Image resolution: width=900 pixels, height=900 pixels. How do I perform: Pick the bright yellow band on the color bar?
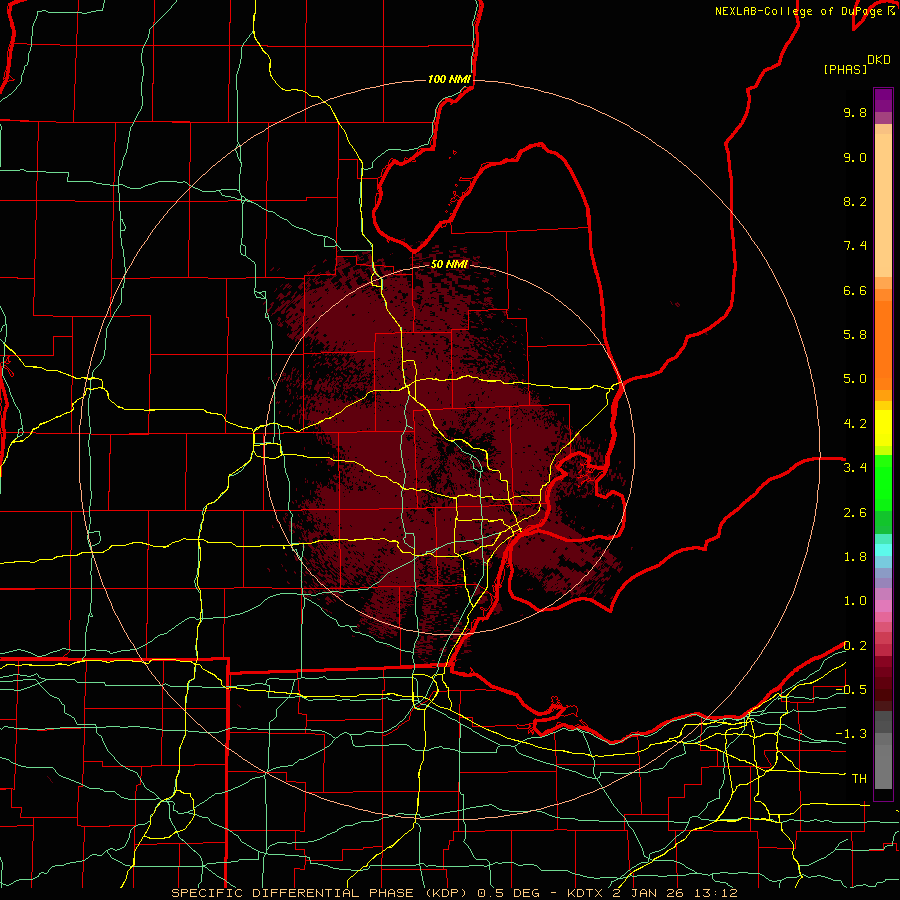click(883, 428)
